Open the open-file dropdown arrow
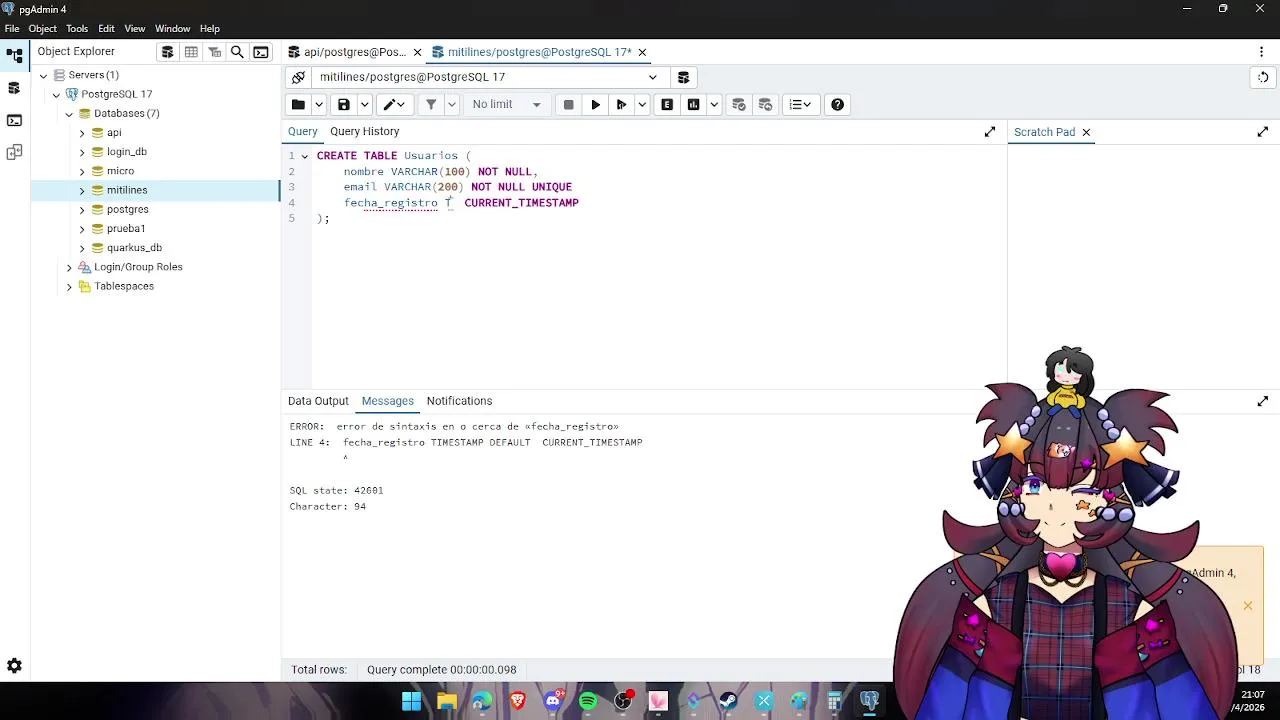Screen dimensions: 1280x720 click(x=319, y=104)
